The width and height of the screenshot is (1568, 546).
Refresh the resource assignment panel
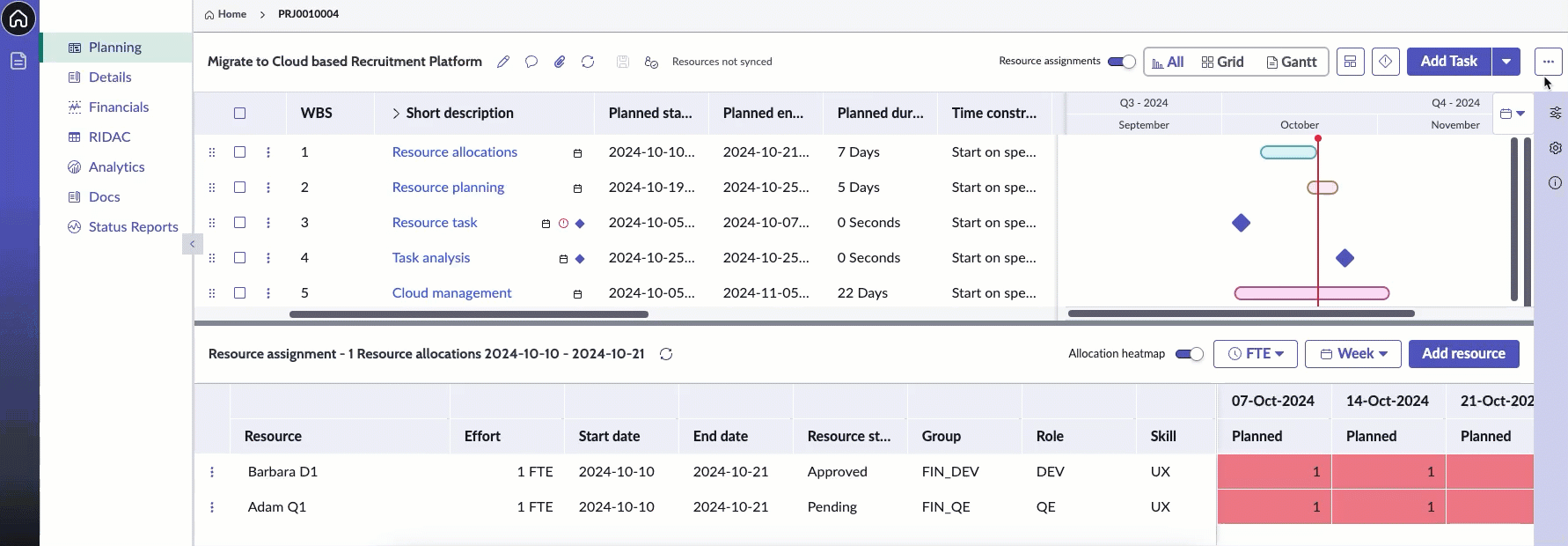tap(666, 354)
